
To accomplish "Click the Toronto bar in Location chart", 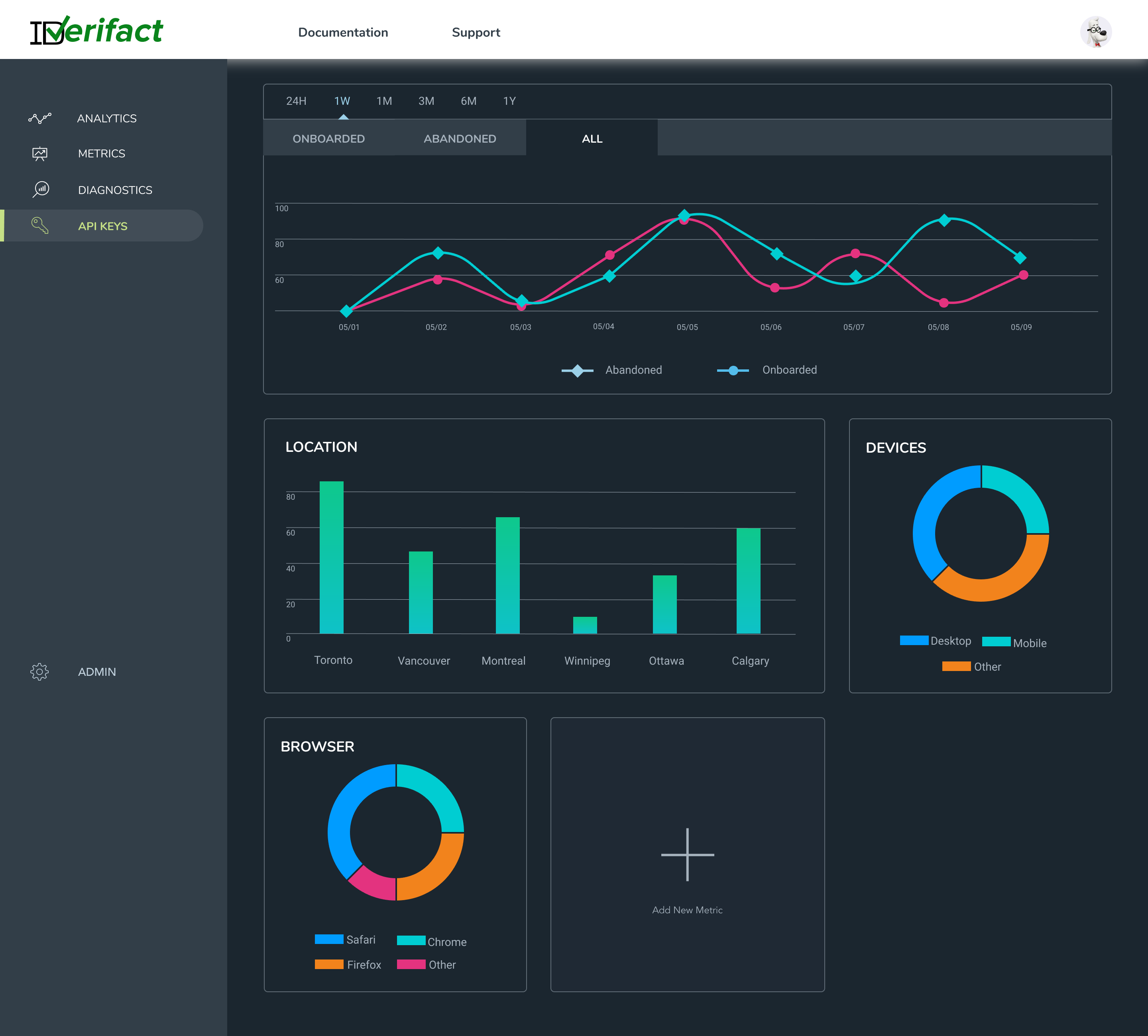I will 331,557.
